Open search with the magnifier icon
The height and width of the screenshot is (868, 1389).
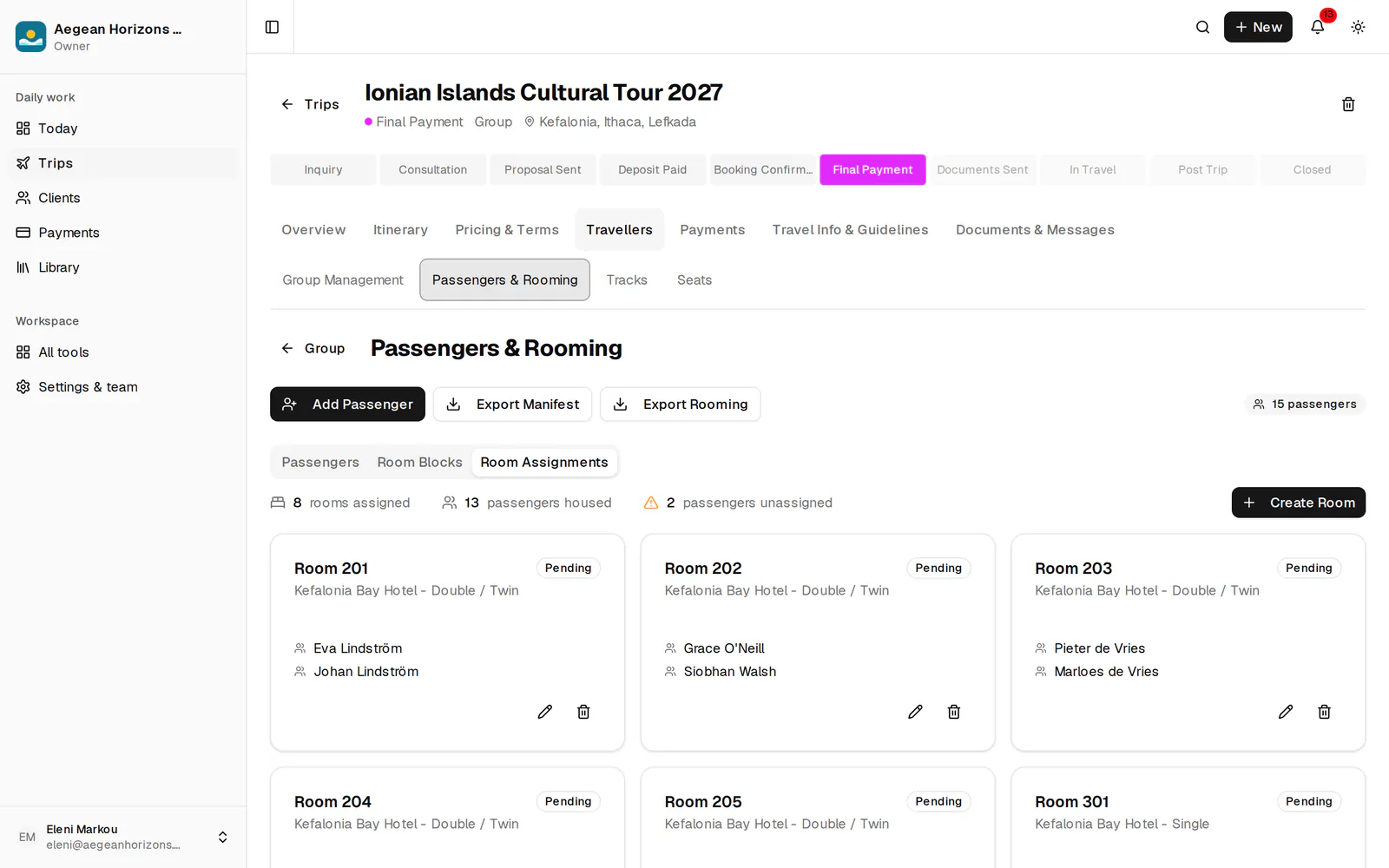(x=1202, y=27)
